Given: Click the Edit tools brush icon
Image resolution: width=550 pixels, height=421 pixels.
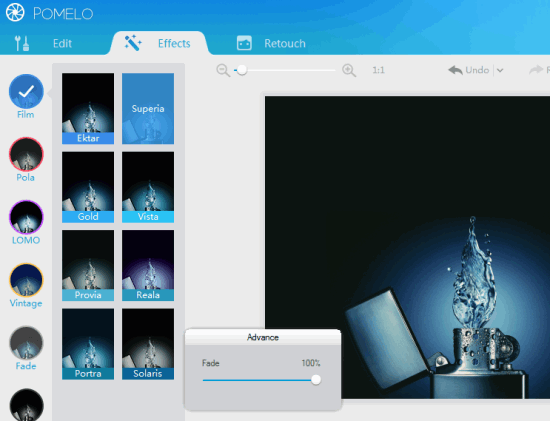Looking at the screenshot, I should 22,43.
